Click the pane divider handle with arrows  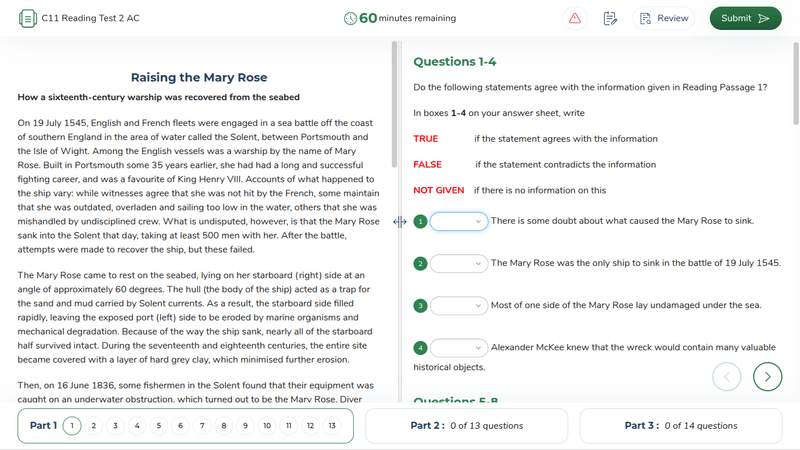(x=400, y=221)
